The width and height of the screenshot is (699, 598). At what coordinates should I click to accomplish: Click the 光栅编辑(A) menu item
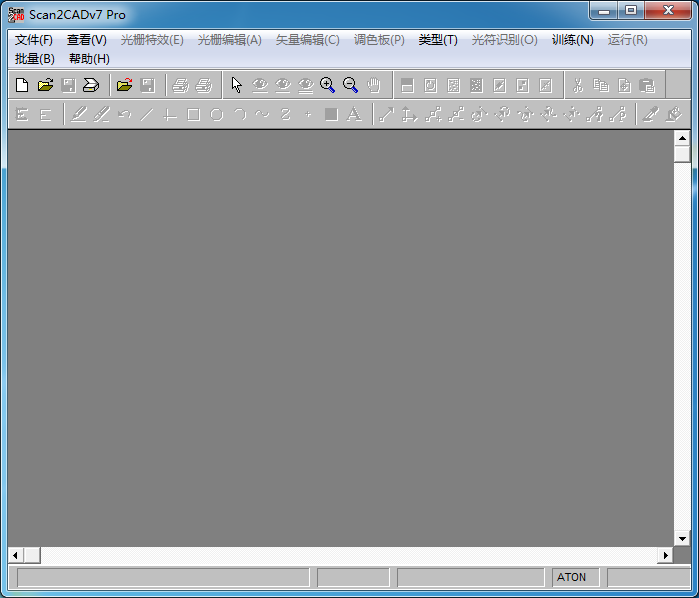[x=230, y=40]
